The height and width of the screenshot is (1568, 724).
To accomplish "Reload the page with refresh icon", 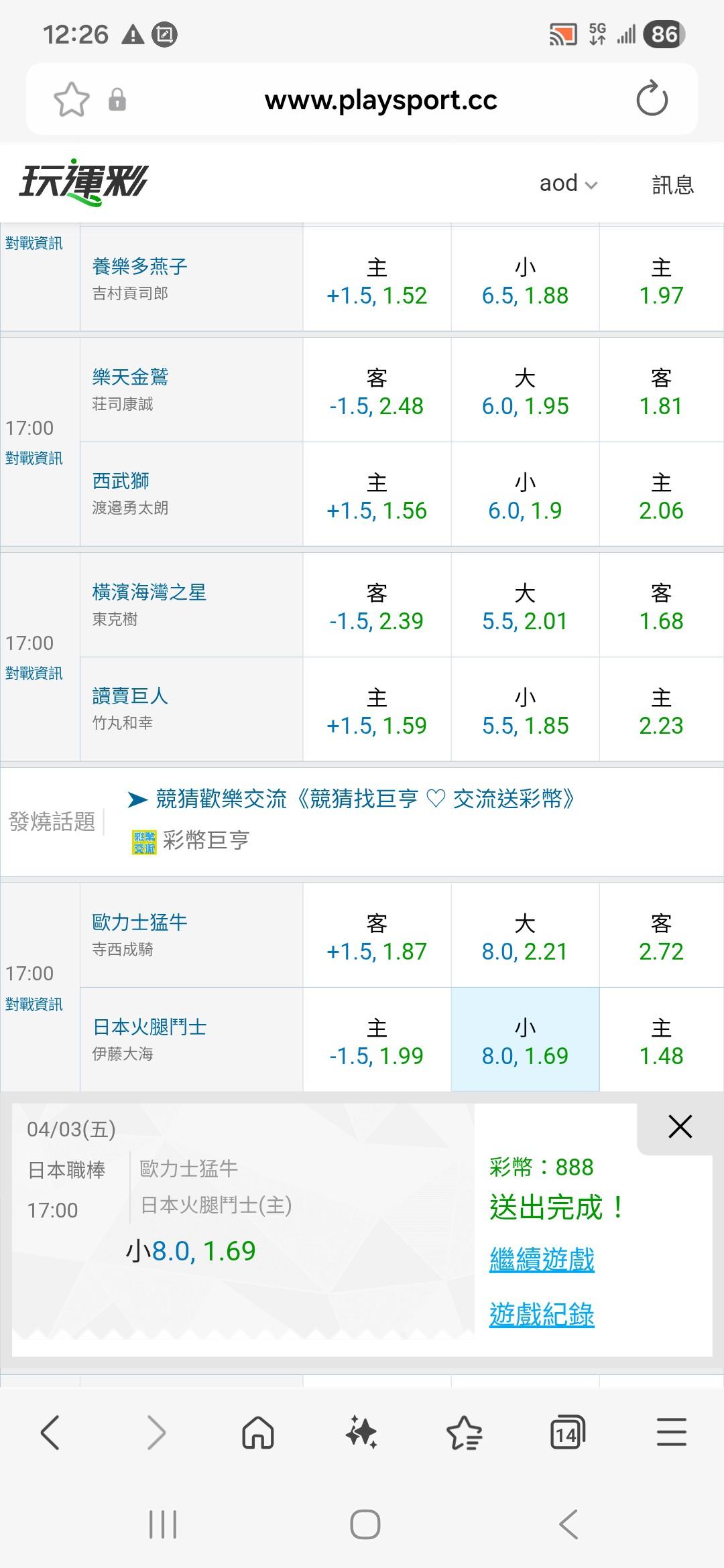I will tap(652, 99).
